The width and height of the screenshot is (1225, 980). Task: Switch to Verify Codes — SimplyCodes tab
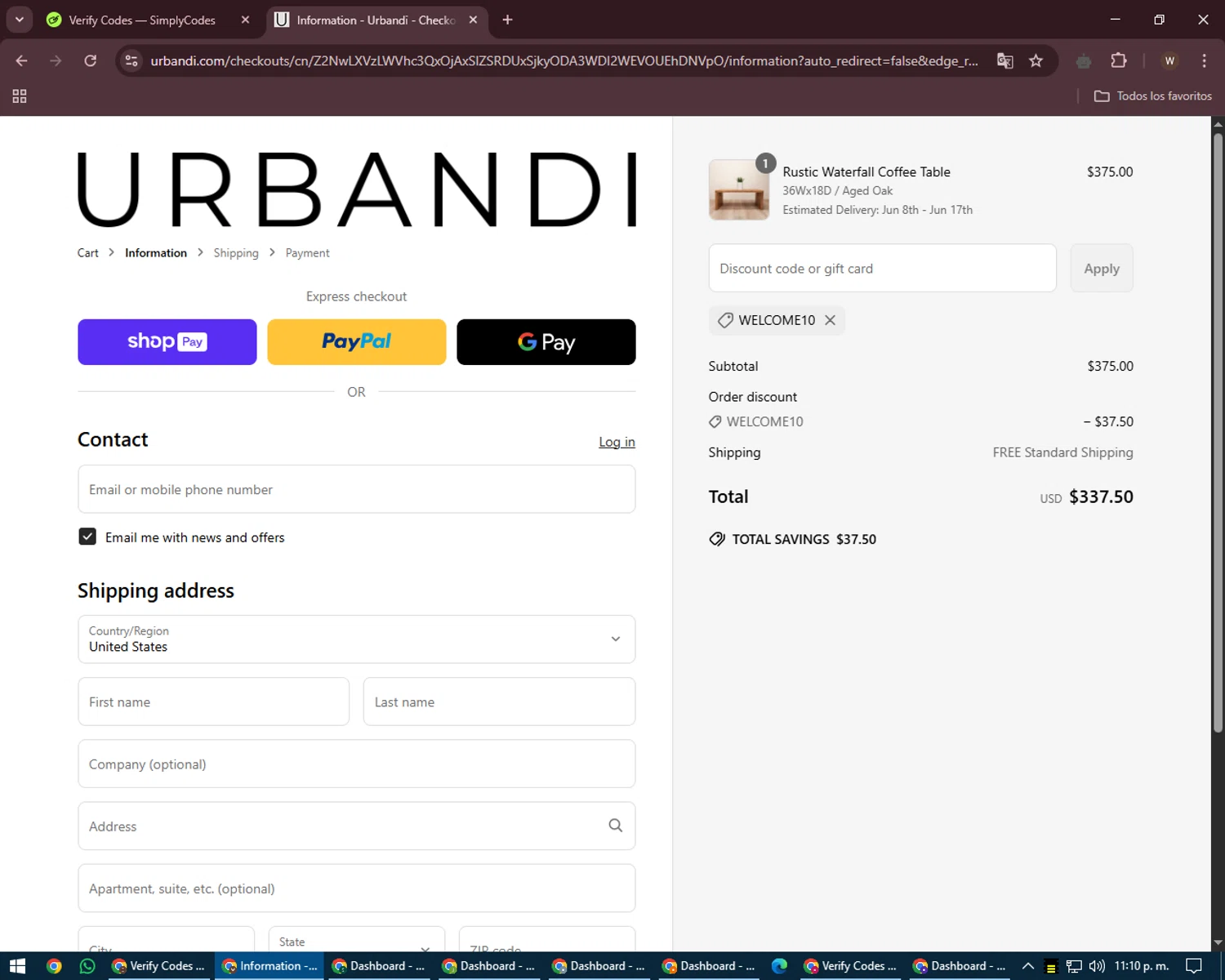click(x=141, y=20)
